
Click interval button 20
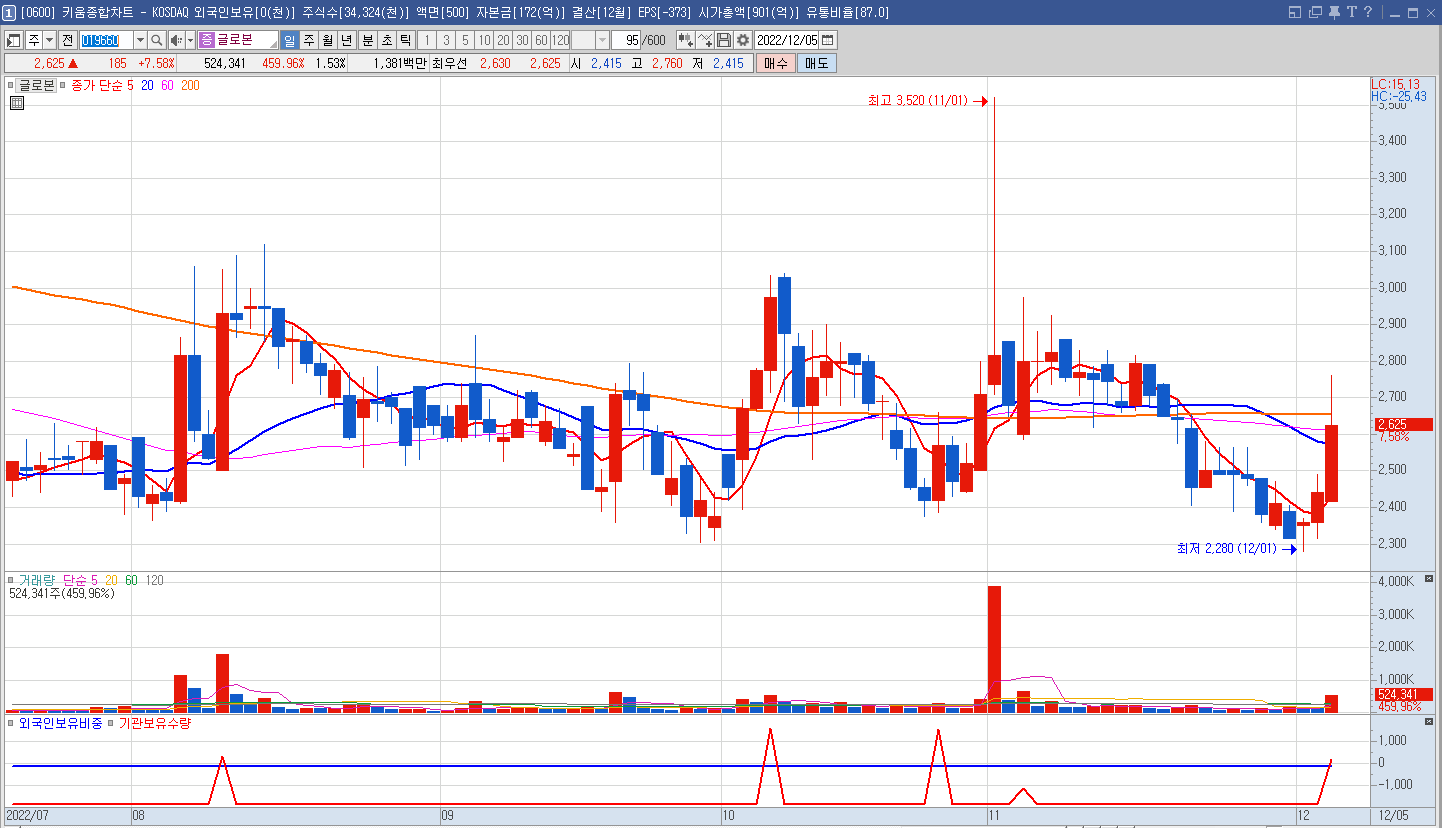point(503,40)
